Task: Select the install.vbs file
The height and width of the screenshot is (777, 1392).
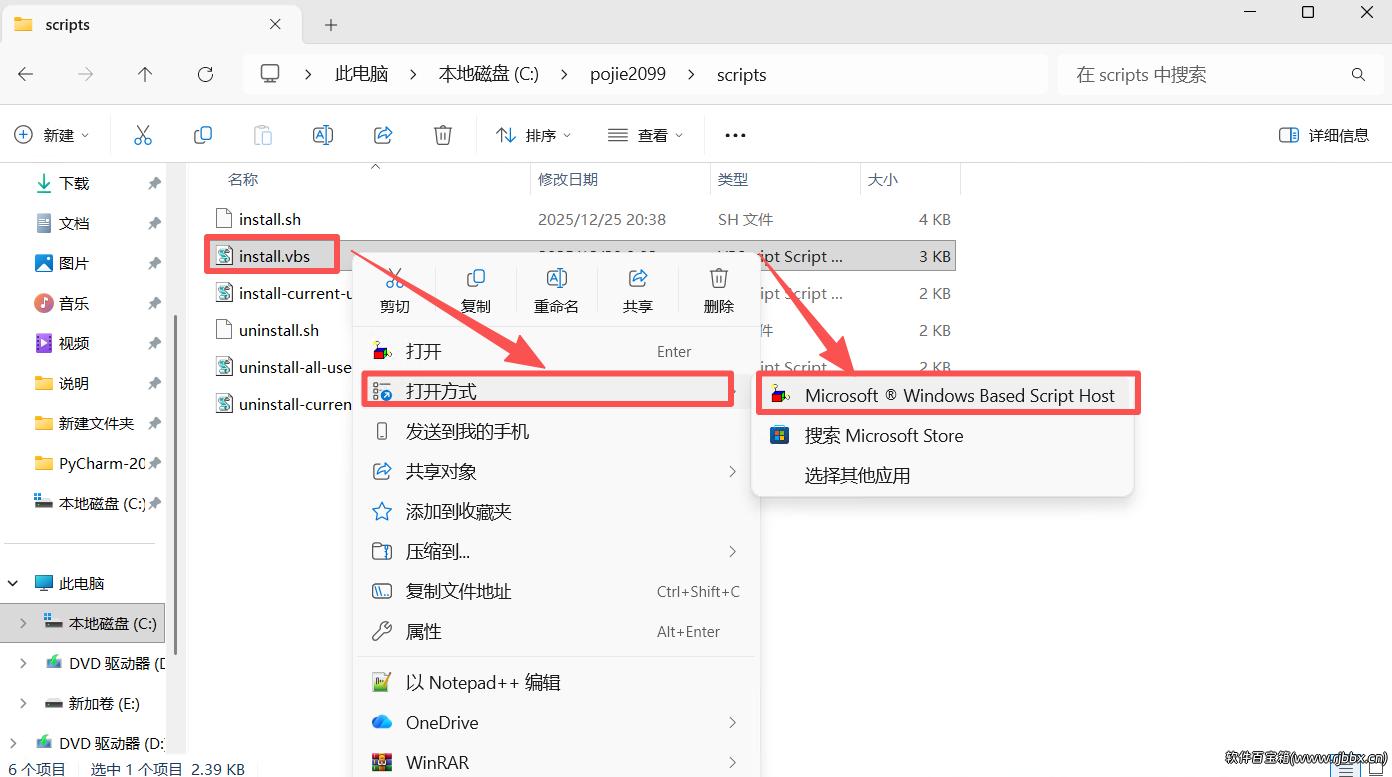Action: tap(274, 256)
